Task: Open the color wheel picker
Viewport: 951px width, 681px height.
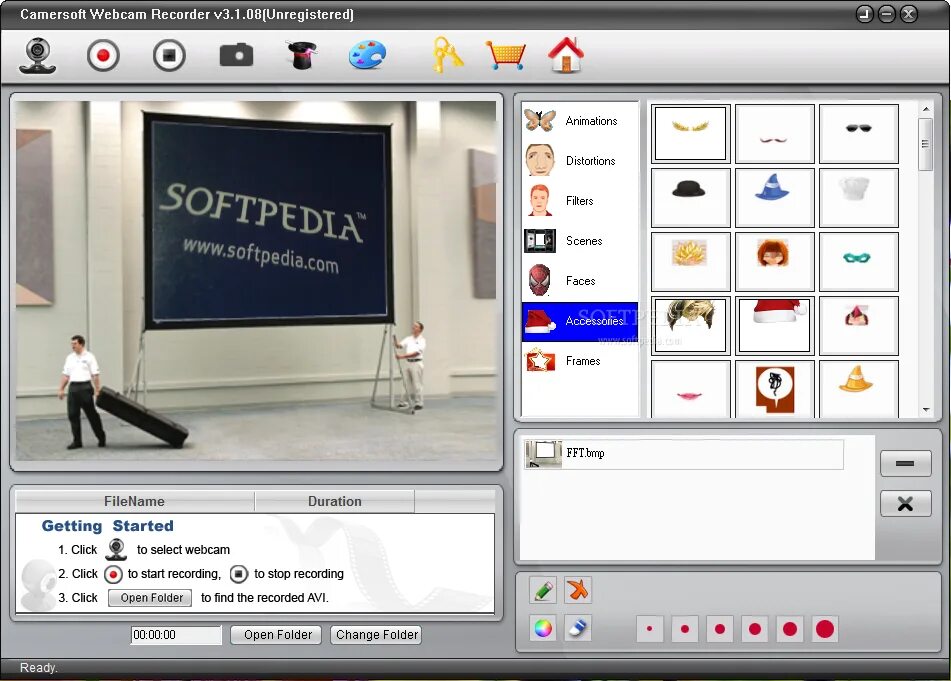Action: coord(542,628)
